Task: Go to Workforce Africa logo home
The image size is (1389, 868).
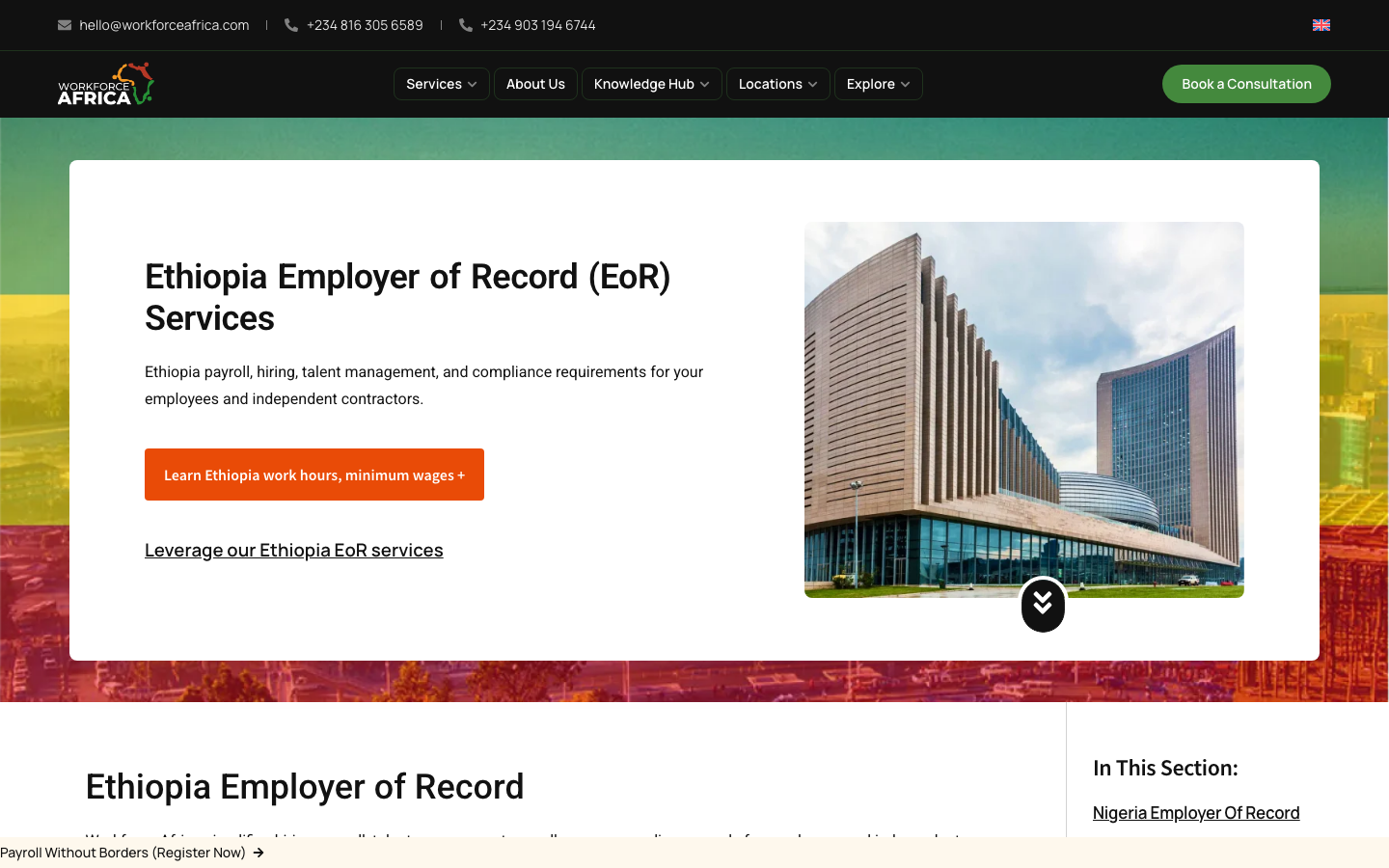Action: (x=106, y=84)
